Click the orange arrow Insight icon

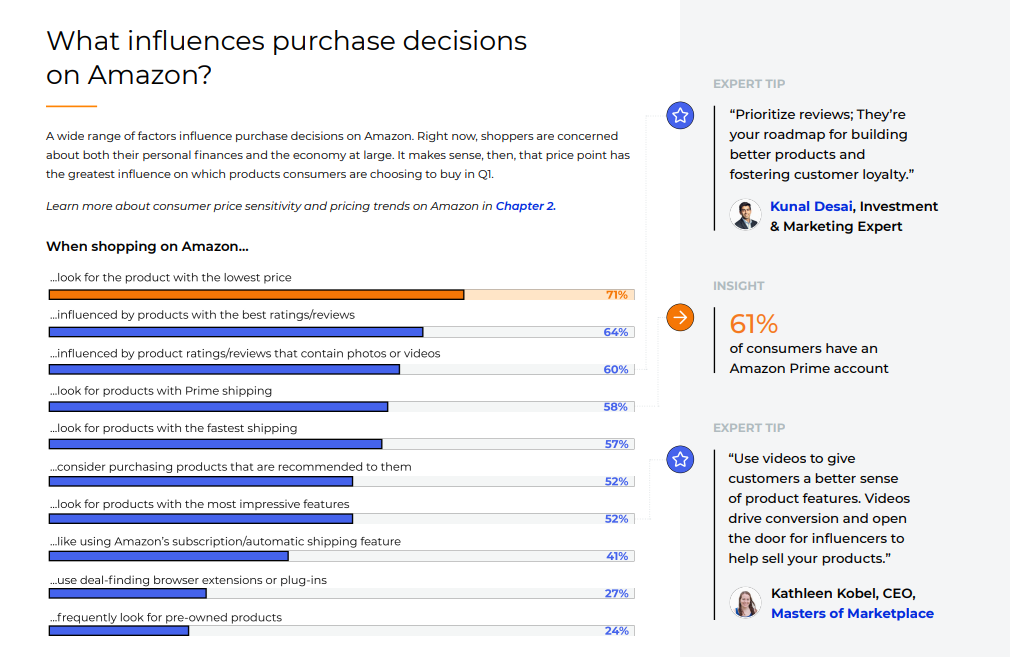coord(680,318)
